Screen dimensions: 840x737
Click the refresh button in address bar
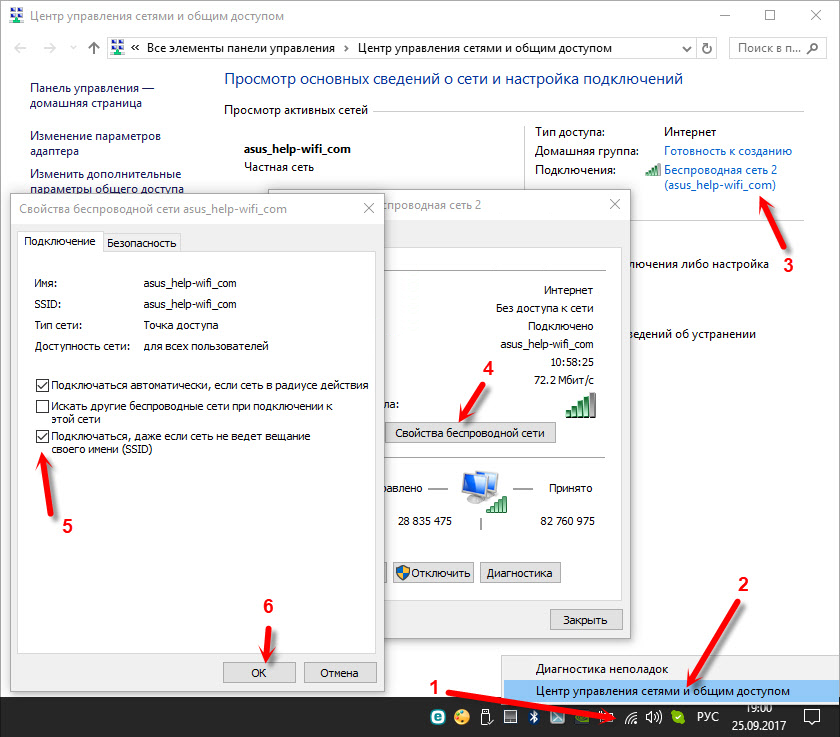click(707, 48)
